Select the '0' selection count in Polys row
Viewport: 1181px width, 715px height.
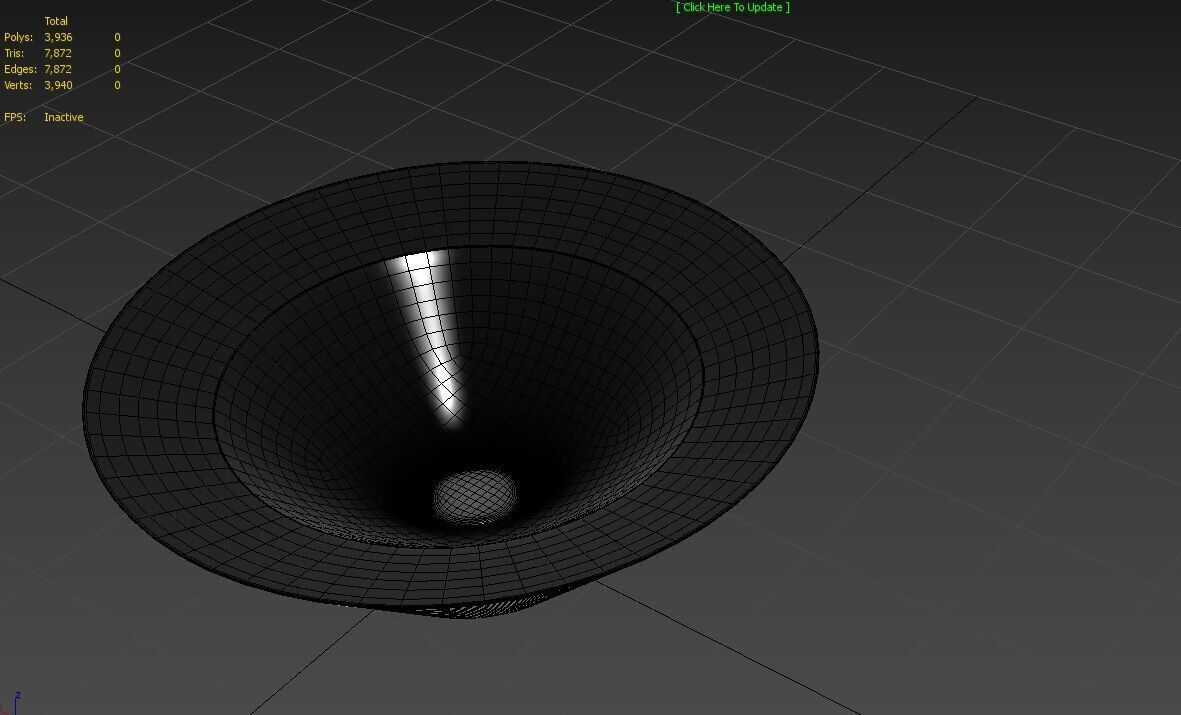tap(117, 37)
